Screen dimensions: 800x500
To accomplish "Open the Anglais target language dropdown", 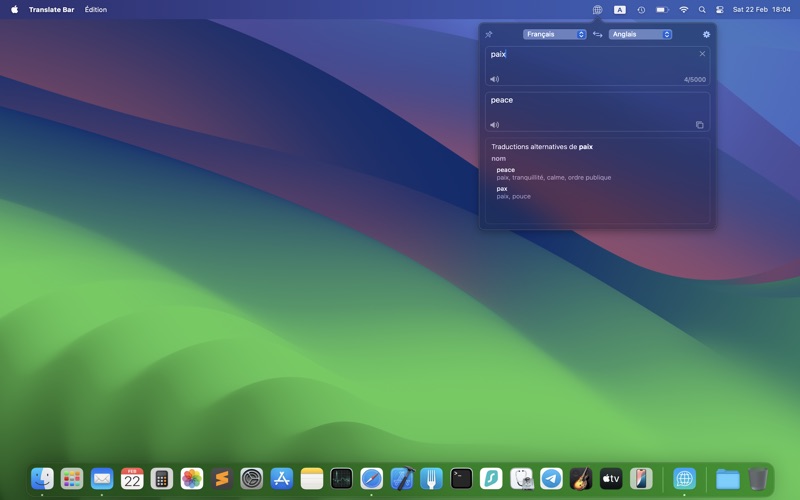I will pos(640,34).
